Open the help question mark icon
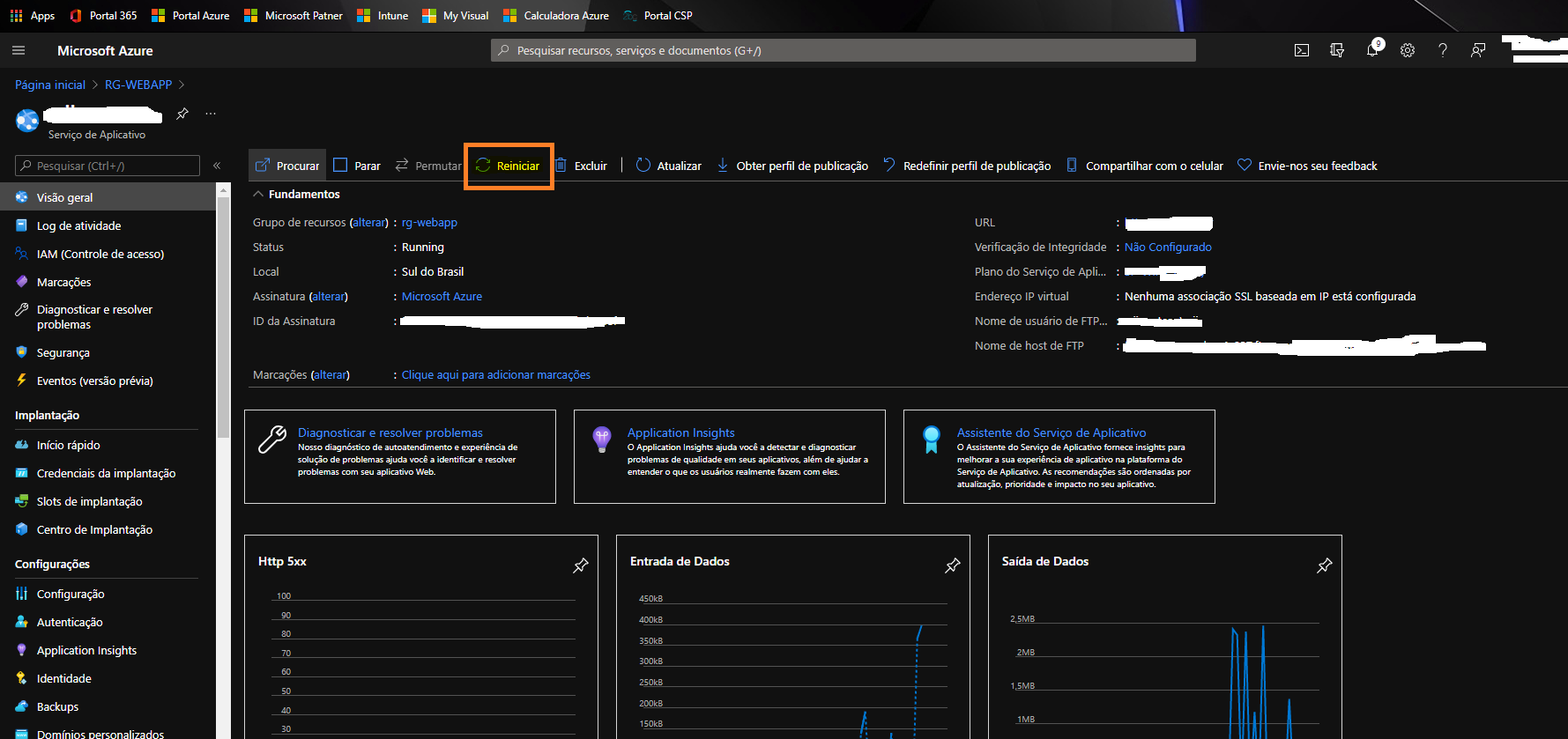1568x739 pixels. tap(1443, 50)
